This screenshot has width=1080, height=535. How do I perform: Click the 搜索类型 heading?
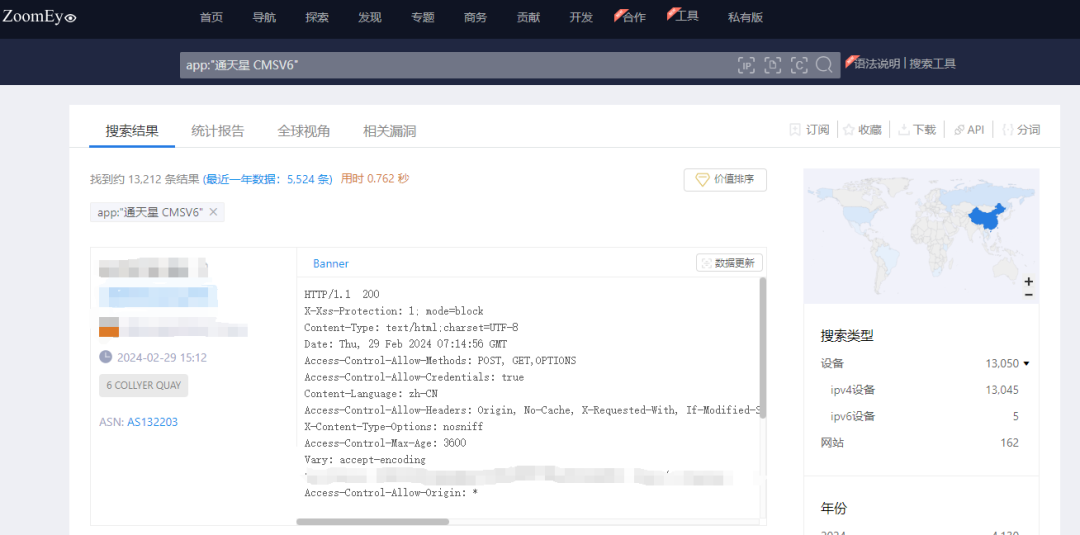click(x=847, y=337)
